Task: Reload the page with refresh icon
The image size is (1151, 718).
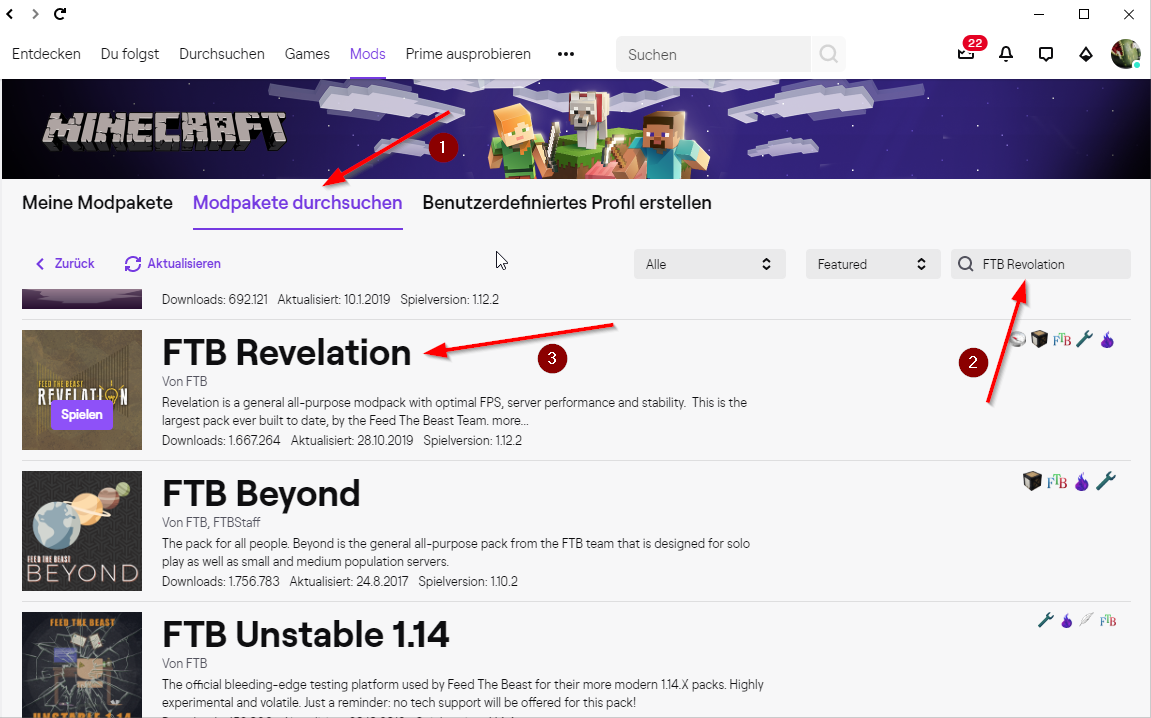Action: [x=60, y=13]
